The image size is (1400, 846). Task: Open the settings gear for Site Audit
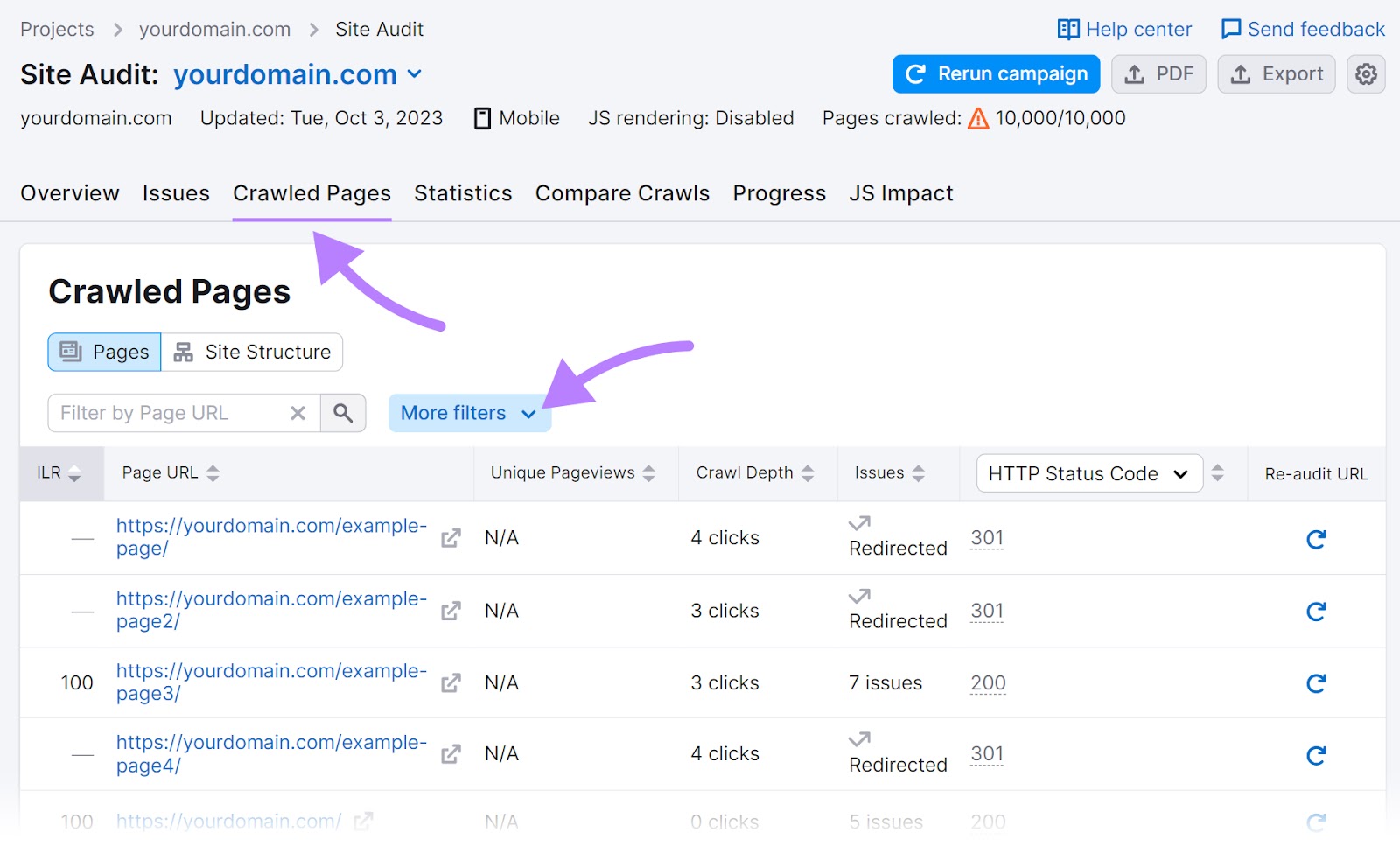point(1365,74)
